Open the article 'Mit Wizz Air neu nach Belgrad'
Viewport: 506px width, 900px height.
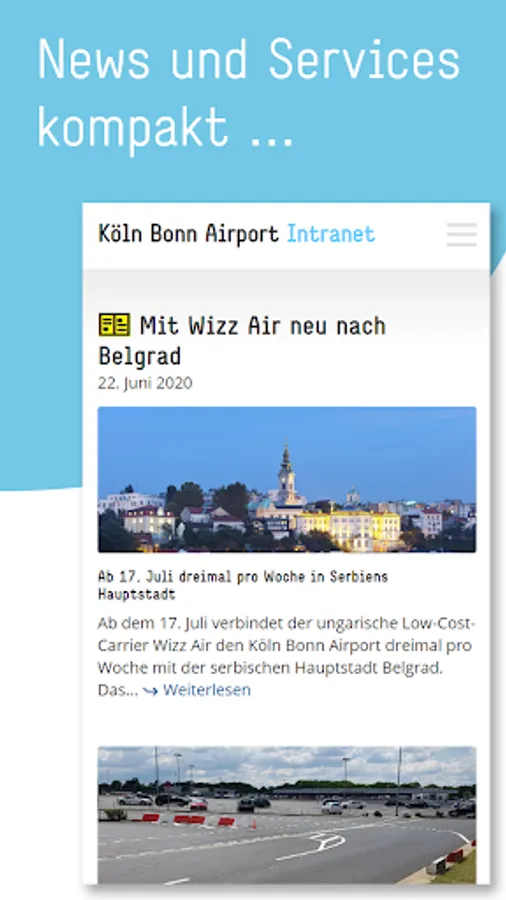click(242, 340)
